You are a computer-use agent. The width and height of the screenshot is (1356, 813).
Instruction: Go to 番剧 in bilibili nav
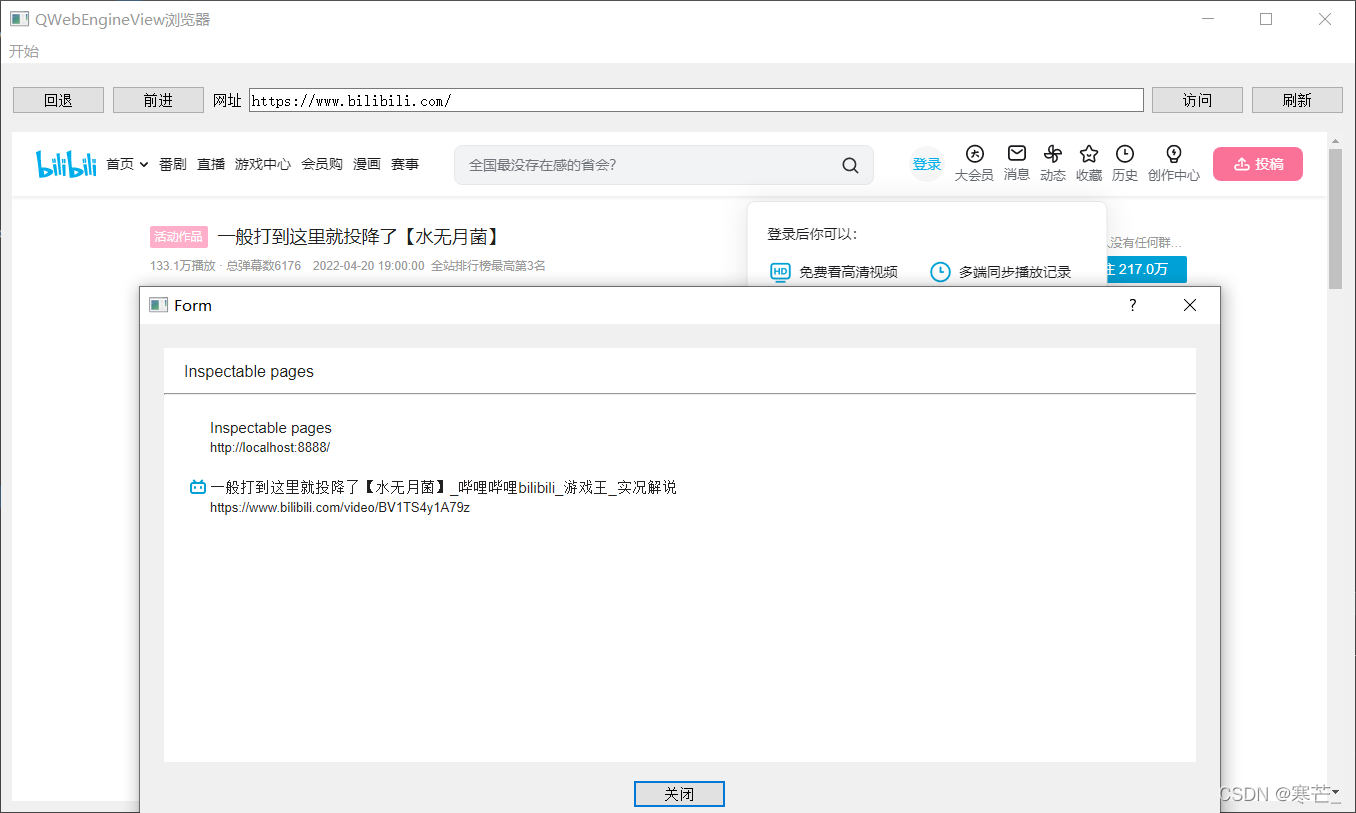tap(172, 164)
